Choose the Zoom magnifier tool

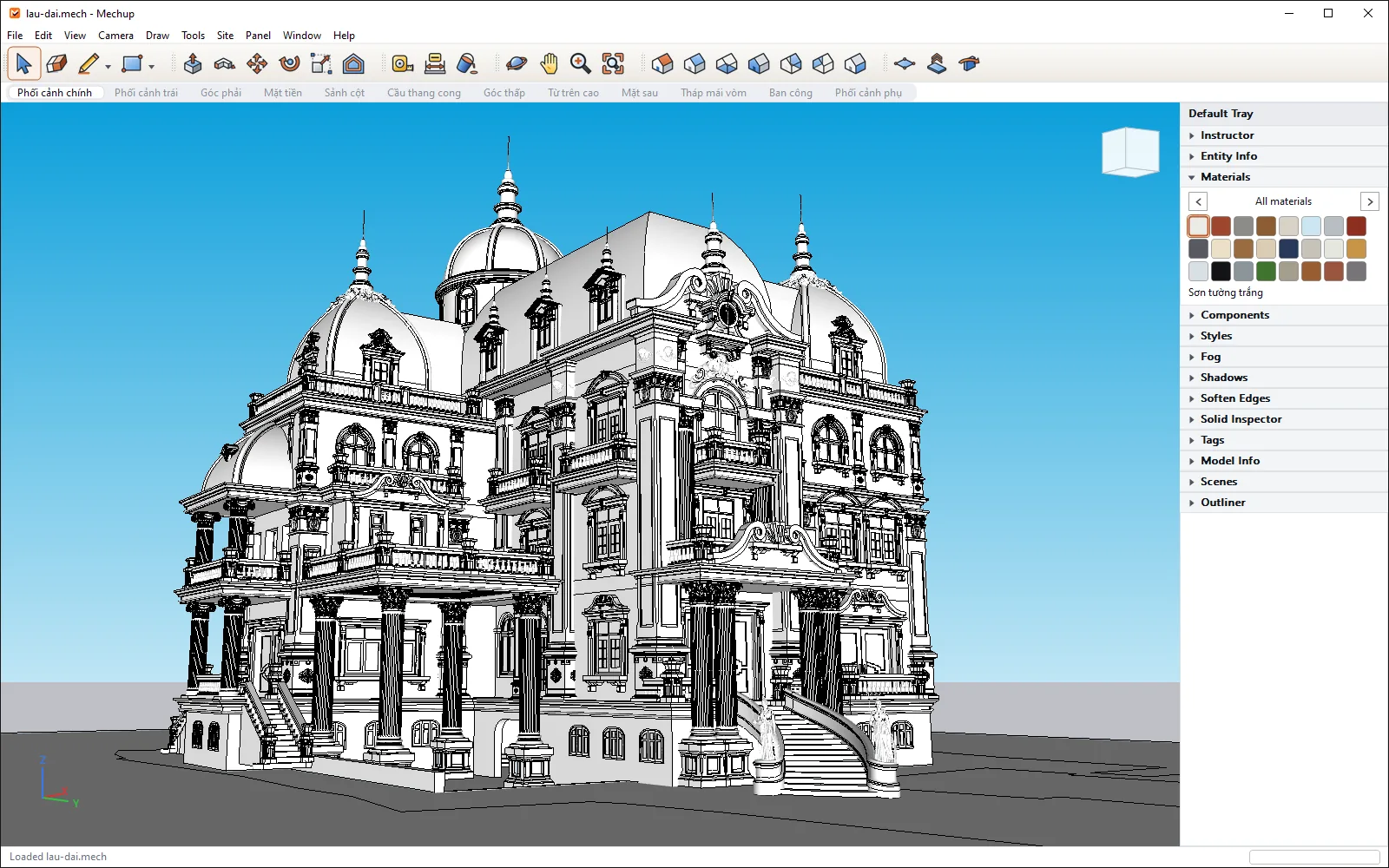point(581,63)
